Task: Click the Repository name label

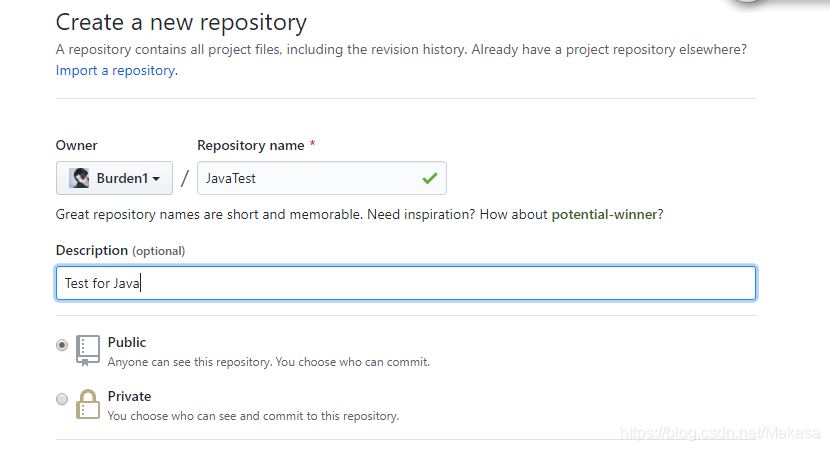Action: [251, 145]
